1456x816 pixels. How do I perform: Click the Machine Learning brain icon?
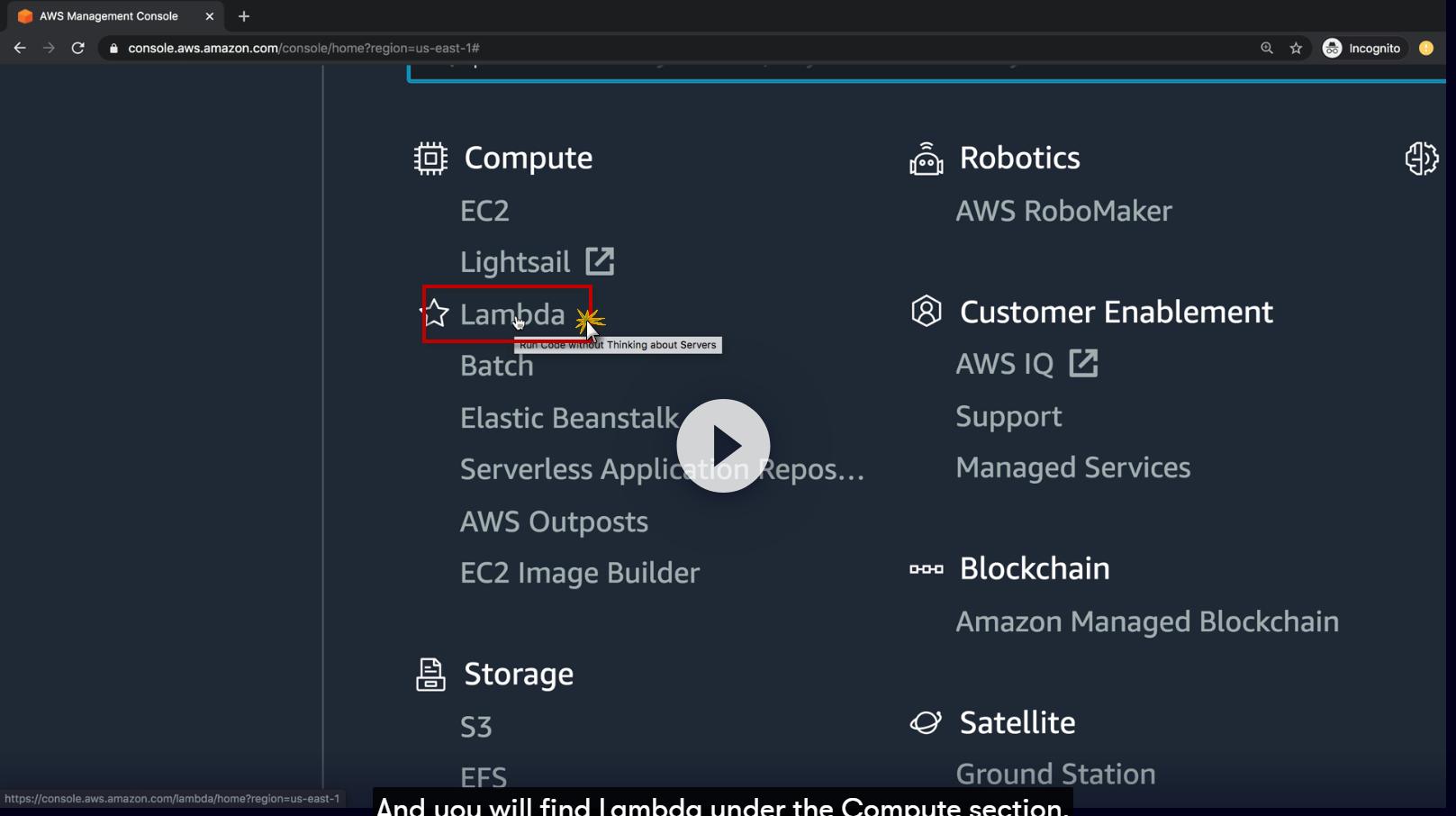point(1421,159)
